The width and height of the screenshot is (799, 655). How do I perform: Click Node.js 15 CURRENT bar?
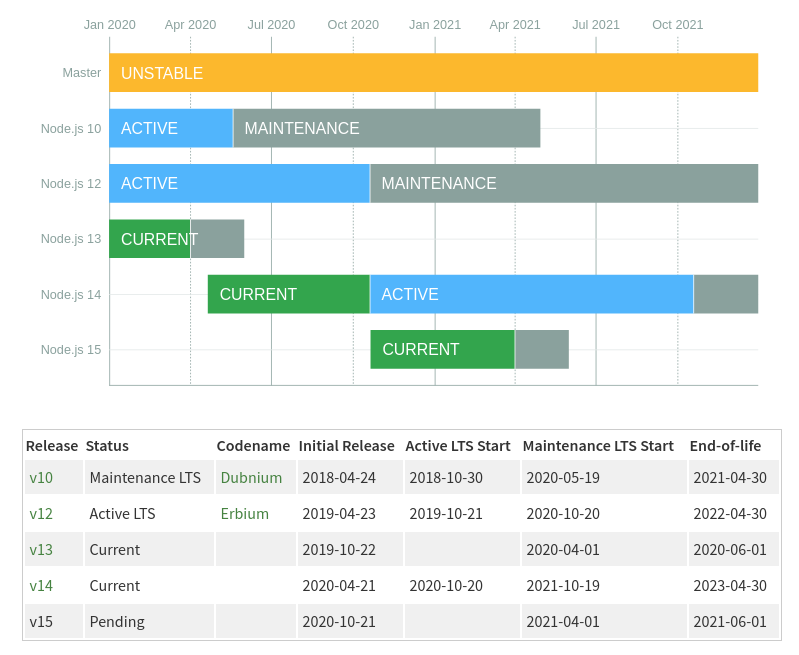click(442, 349)
